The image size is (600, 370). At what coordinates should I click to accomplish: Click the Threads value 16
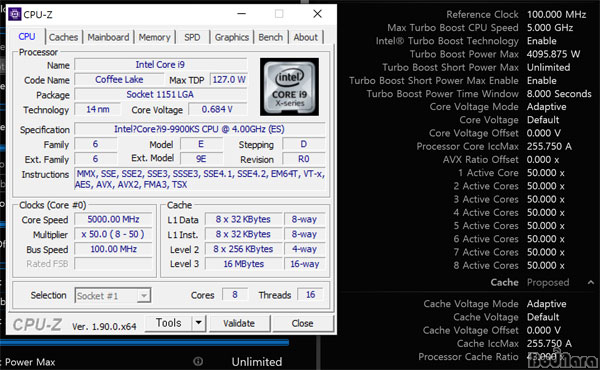click(x=310, y=295)
